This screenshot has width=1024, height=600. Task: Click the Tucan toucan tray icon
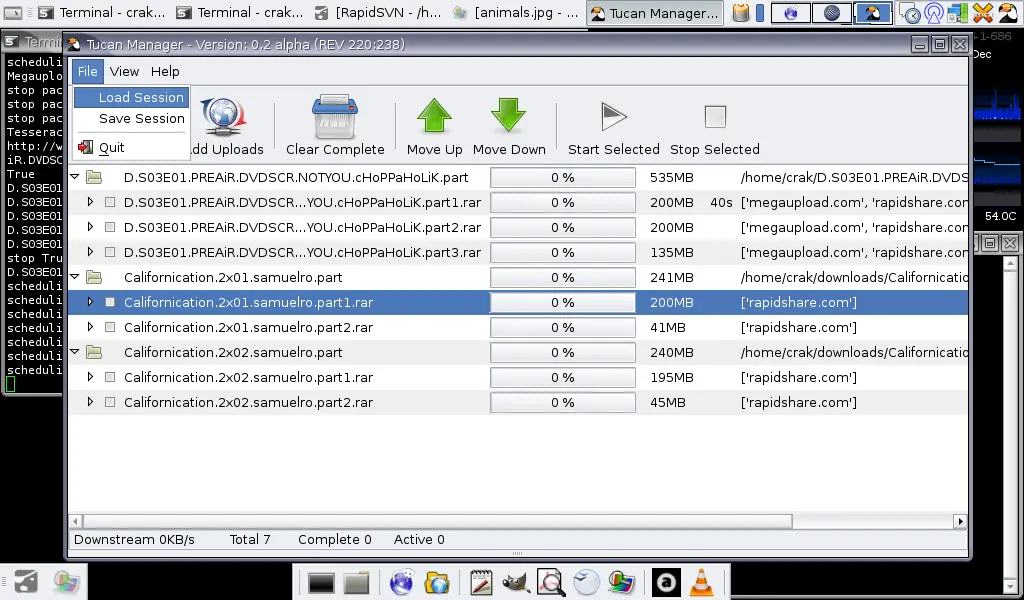tap(1008, 12)
